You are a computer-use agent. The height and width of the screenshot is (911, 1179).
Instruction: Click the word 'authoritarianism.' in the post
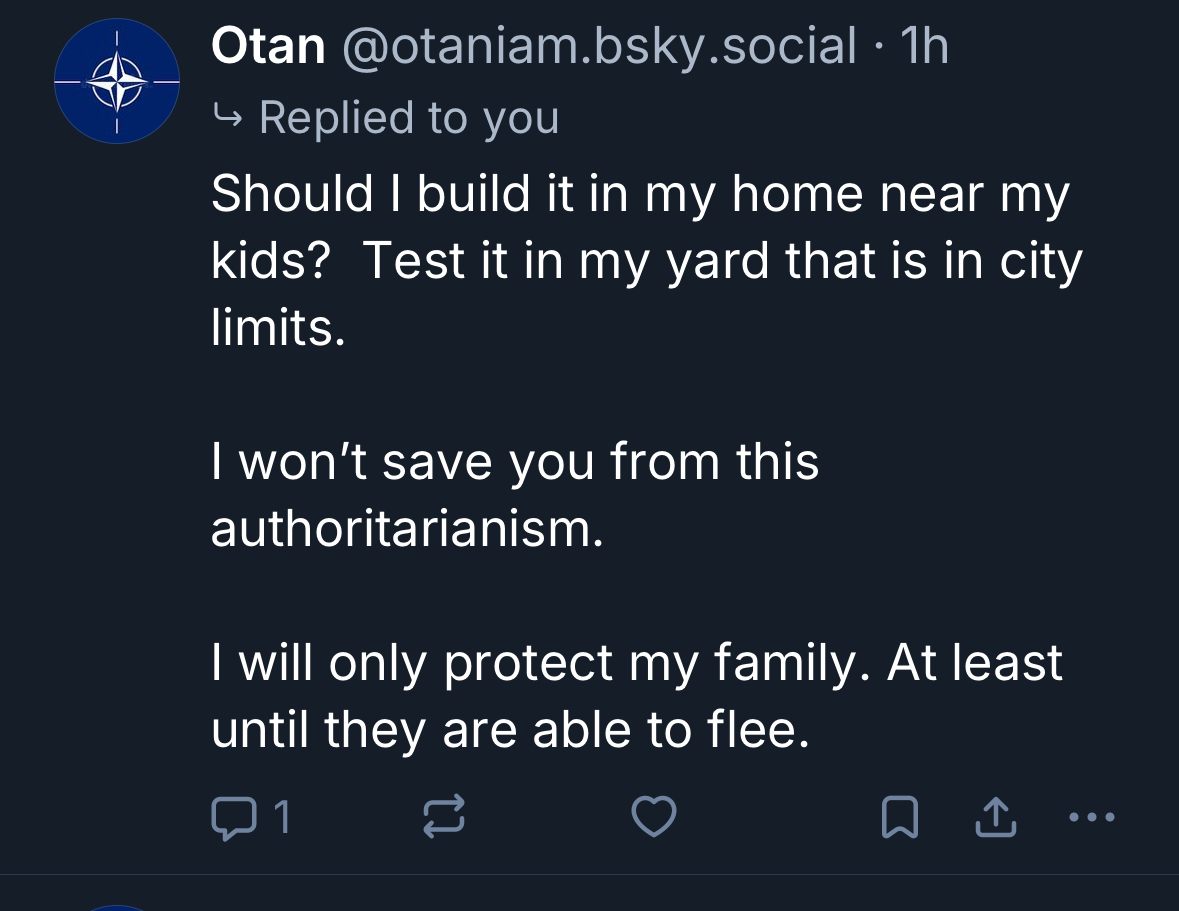tap(407, 529)
